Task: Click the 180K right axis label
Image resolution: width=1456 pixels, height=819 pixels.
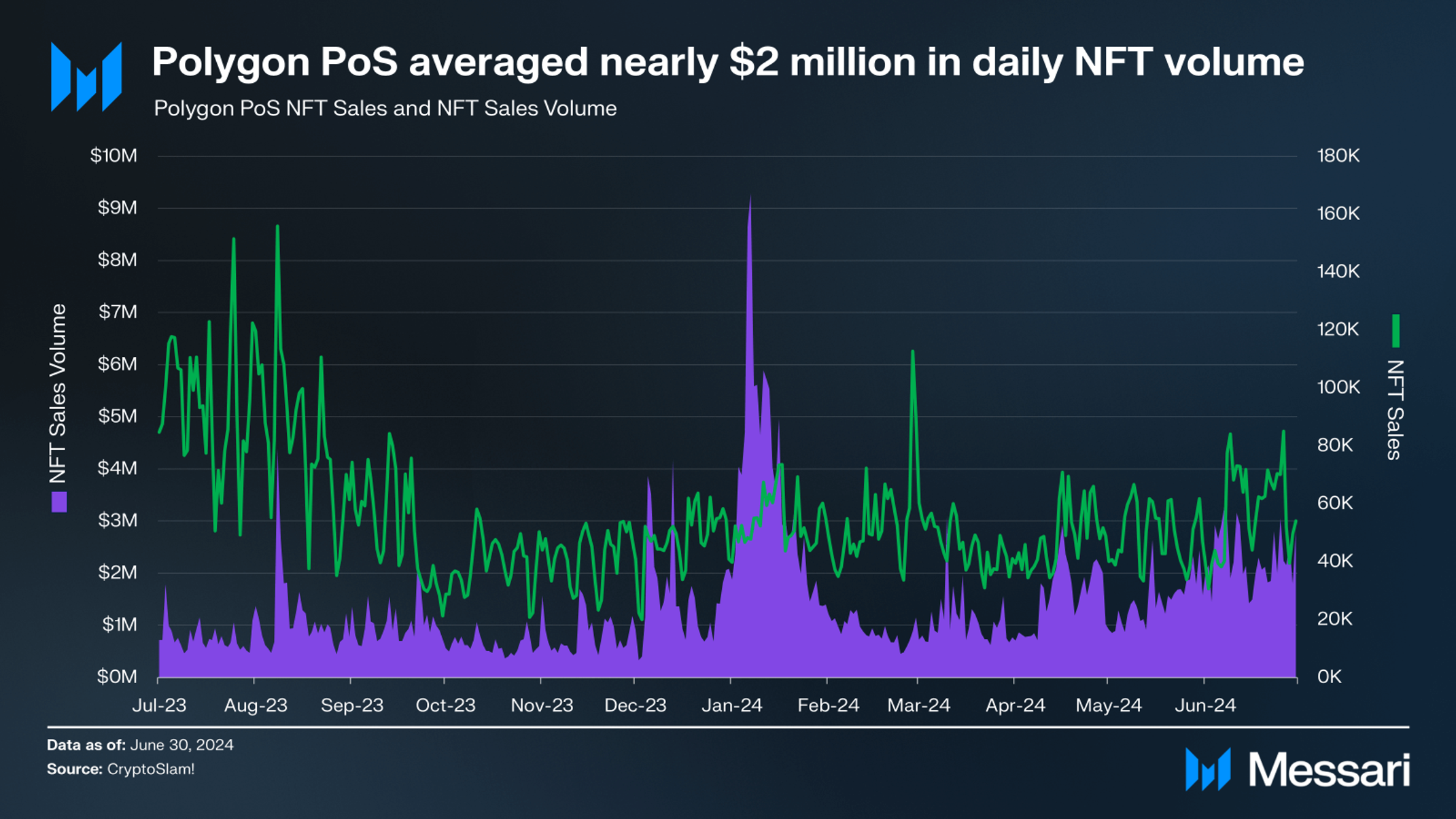Action: (x=1338, y=156)
